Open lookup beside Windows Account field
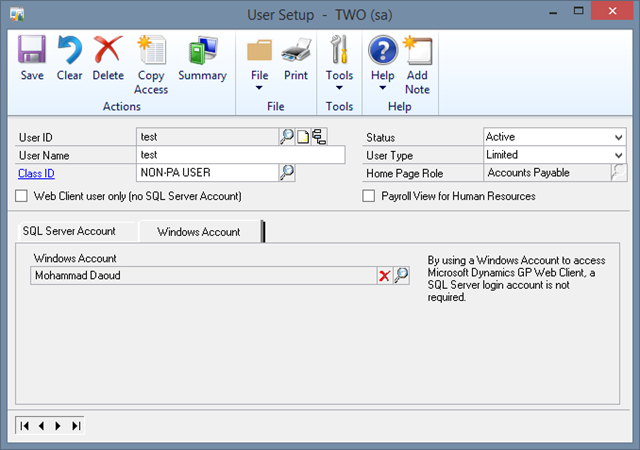This screenshot has height=450, width=640. [x=401, y=276]
